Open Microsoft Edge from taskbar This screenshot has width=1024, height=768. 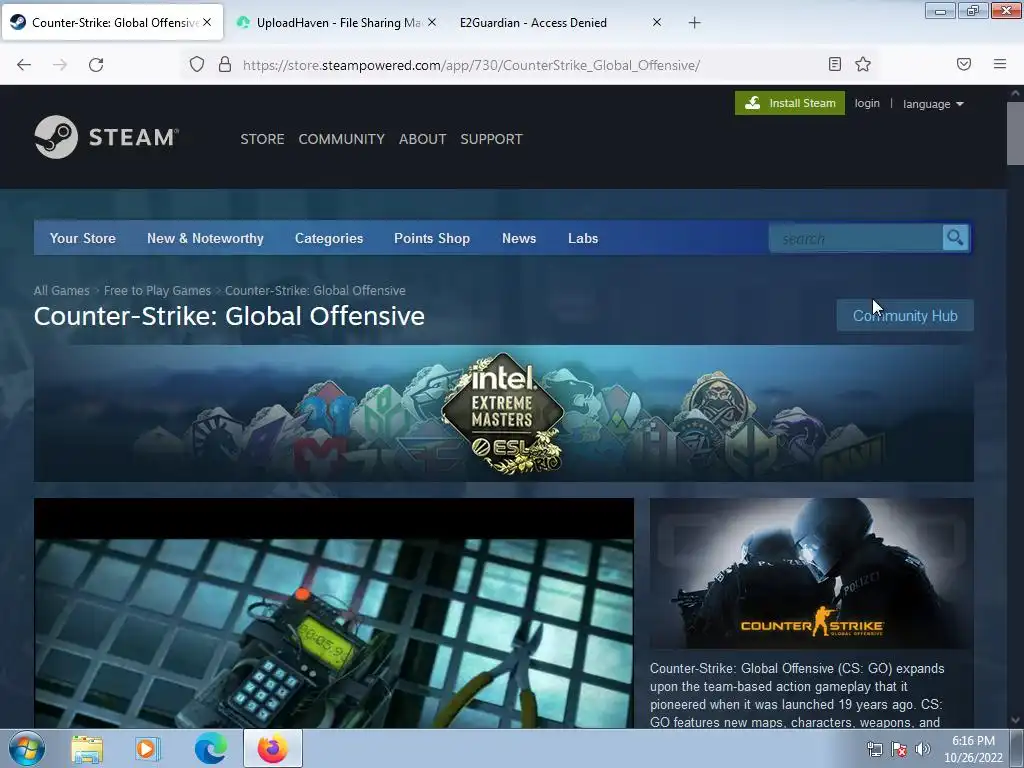[x=210, y=748]
